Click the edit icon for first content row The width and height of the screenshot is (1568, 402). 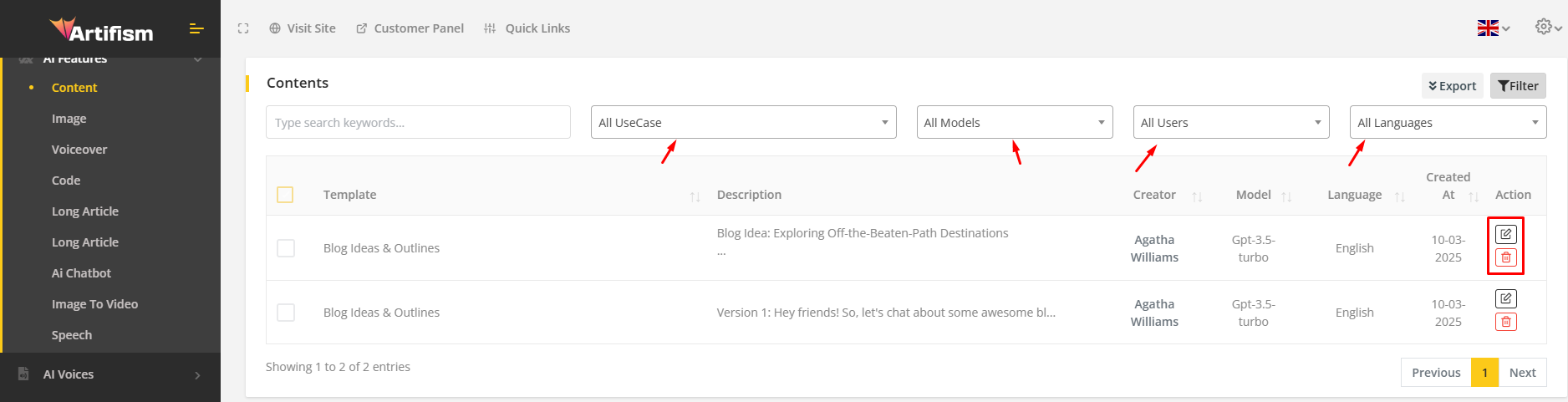(x=1505, y=234)
